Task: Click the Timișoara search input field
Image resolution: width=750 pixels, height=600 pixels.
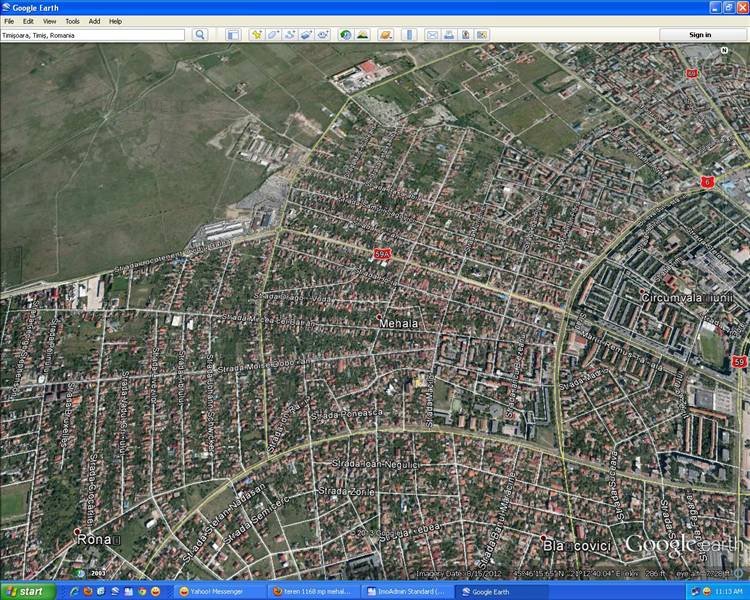Action: point(92,35)
